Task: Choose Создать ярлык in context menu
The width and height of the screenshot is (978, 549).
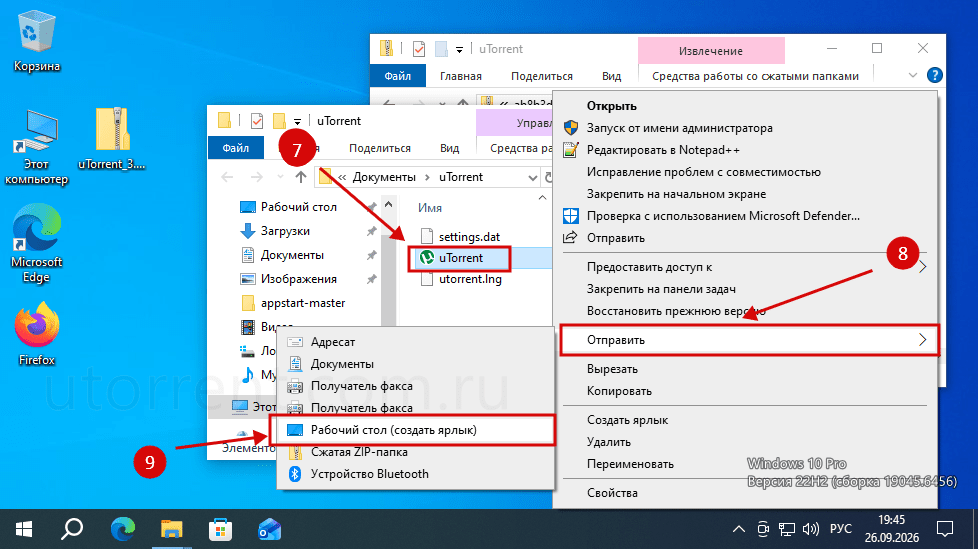Action: coord(745,420)
